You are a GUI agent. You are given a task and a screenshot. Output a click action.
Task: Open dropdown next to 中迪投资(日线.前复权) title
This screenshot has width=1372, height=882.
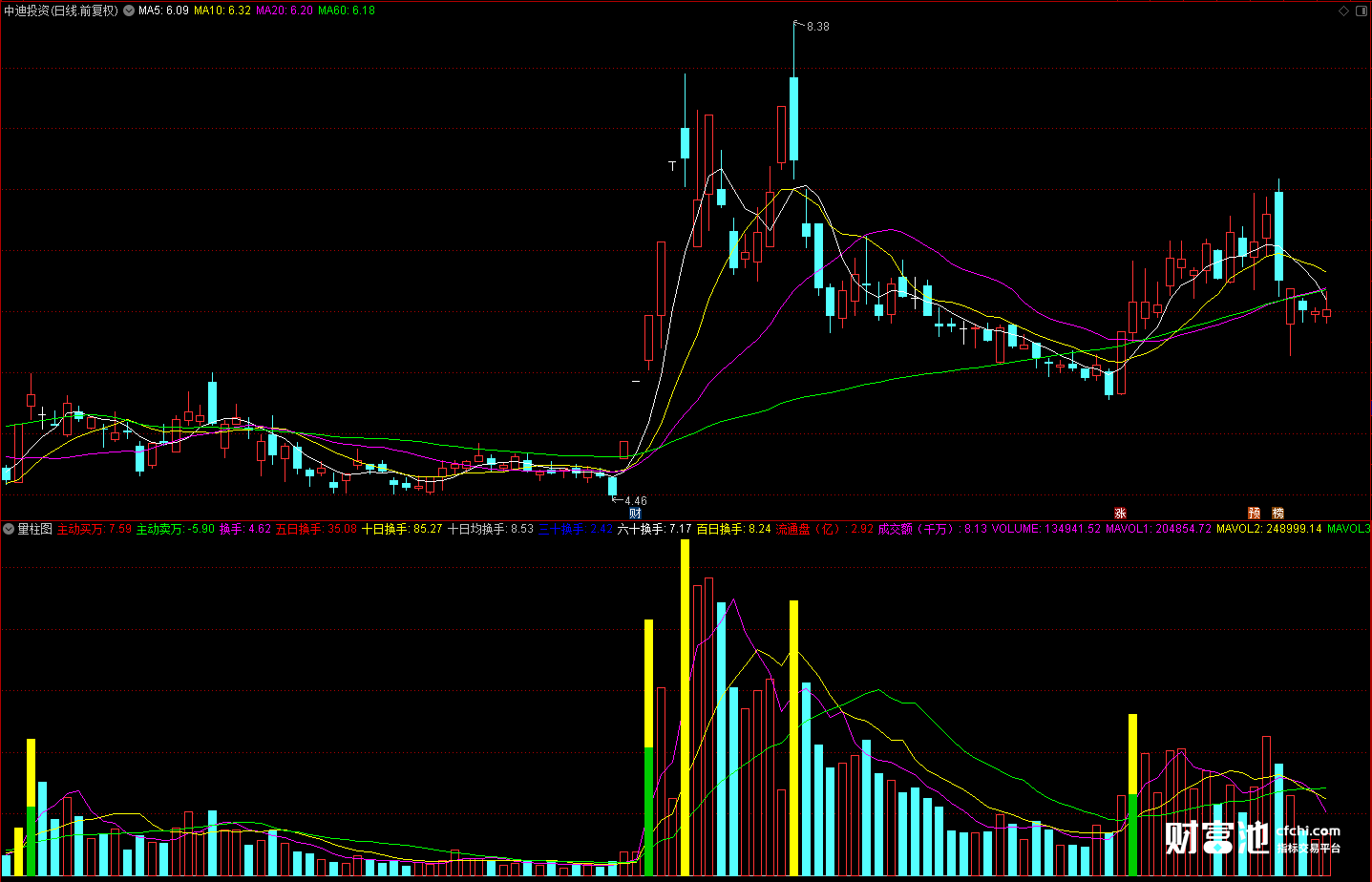129,10
